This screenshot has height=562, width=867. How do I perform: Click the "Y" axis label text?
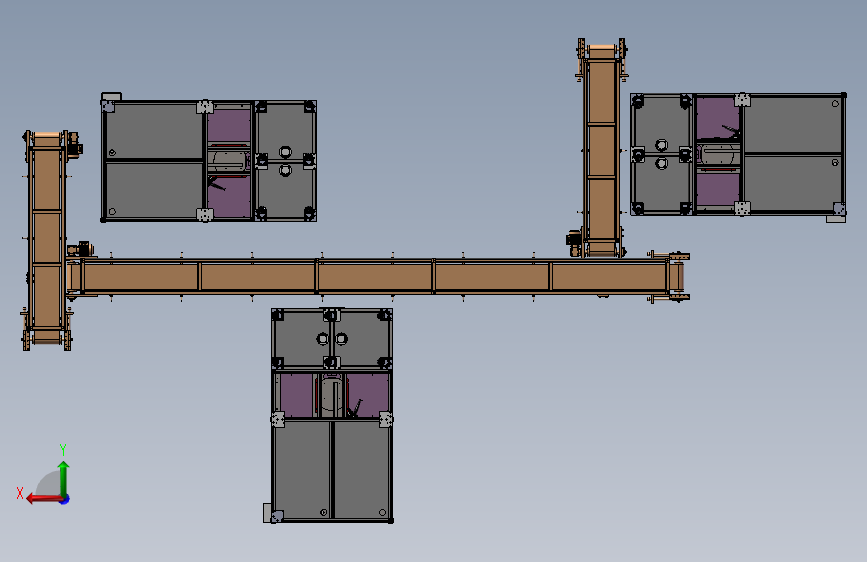click(x=63, y=450)
